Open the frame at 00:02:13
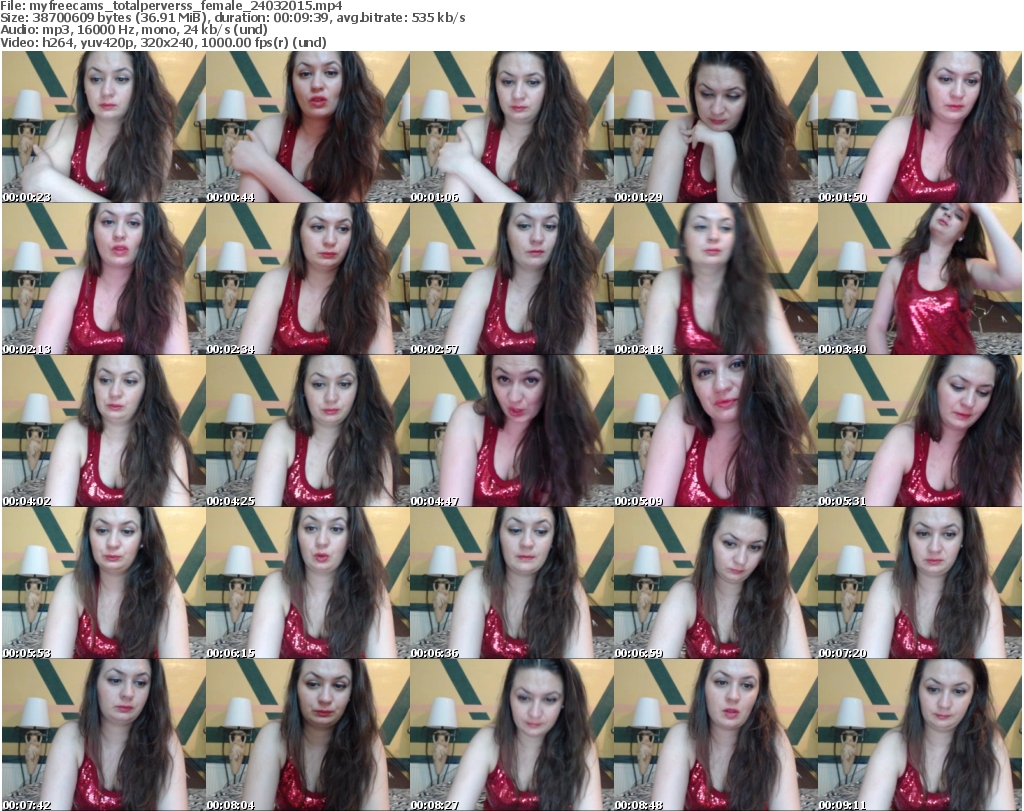 pyautogui.click(x=103, y=279)
